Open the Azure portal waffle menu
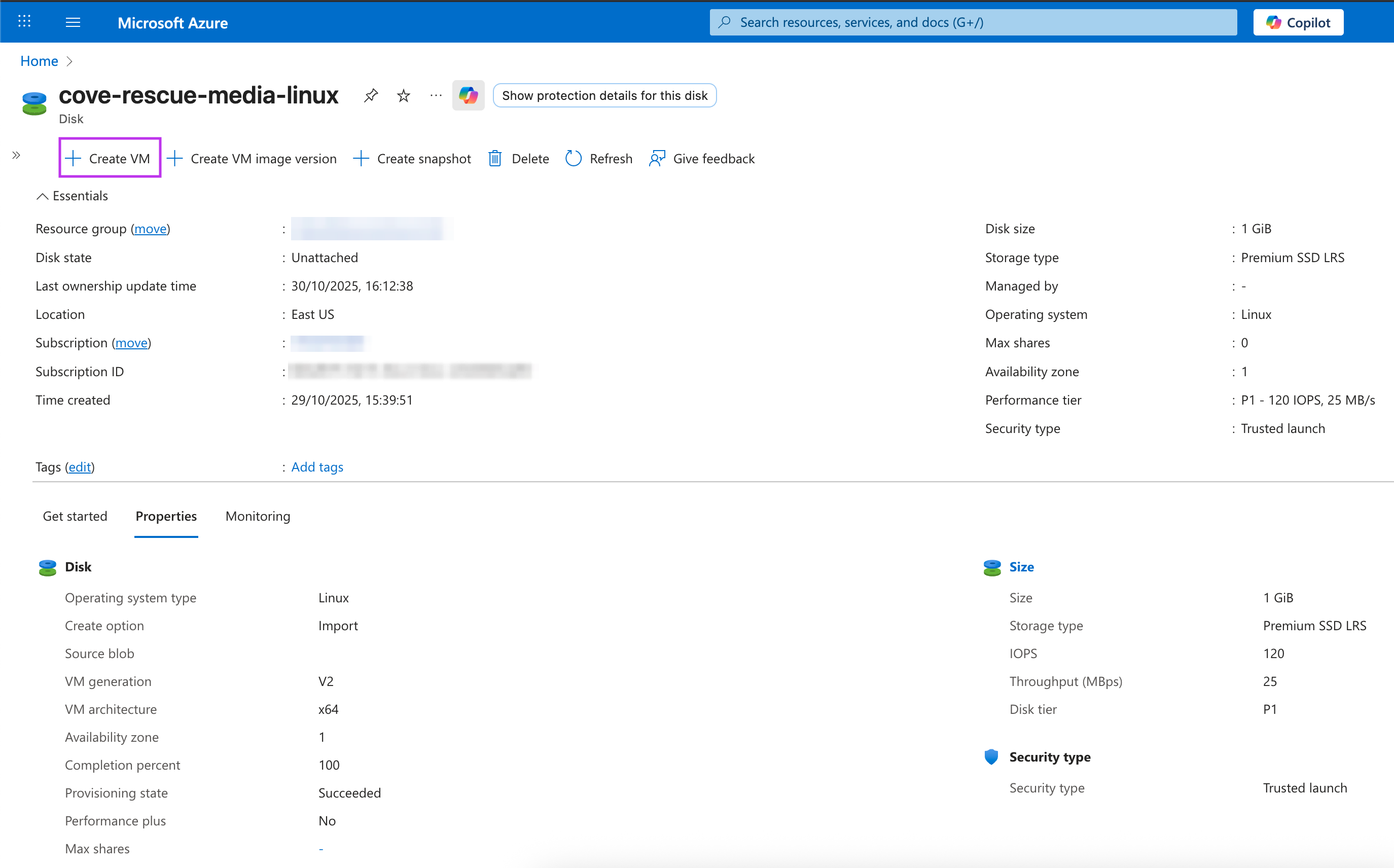Image resolution: width=1394 pixels, height=868 pixels. tap(24, 22)
